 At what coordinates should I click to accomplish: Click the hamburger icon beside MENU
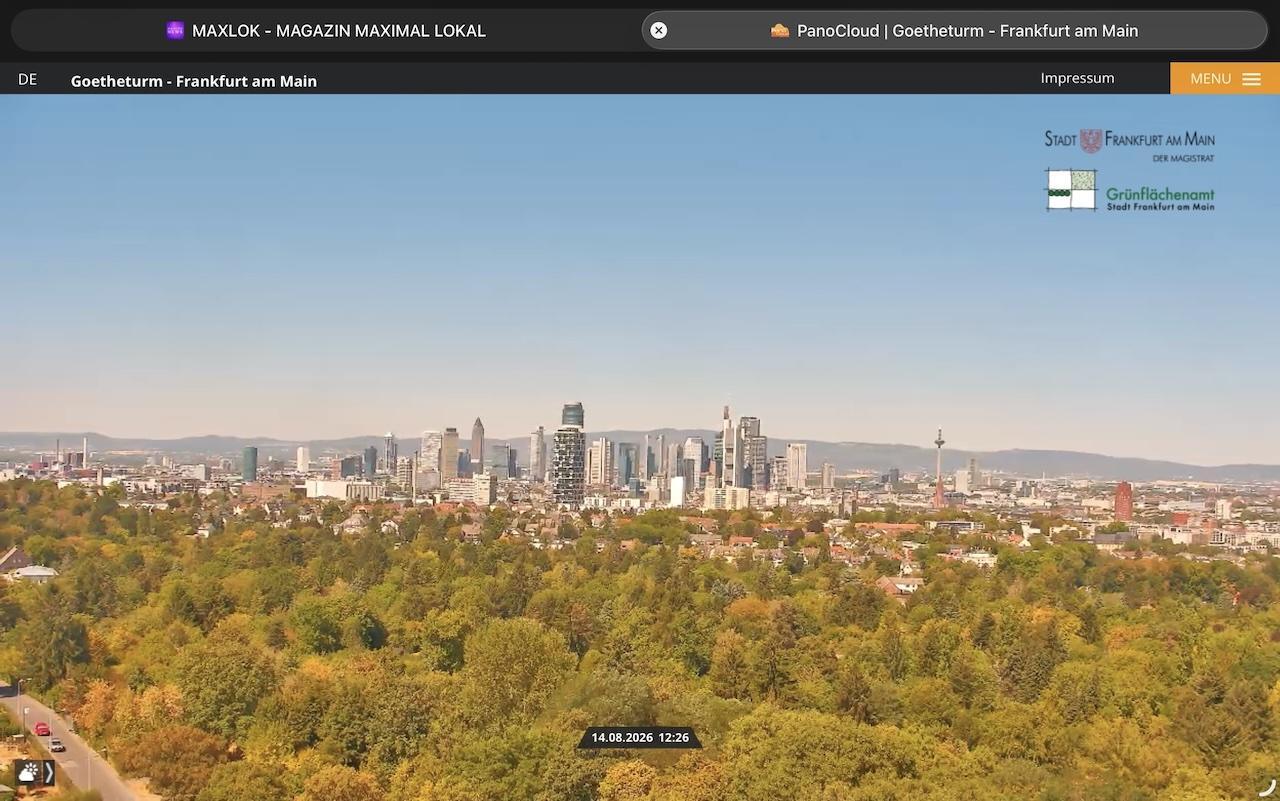coord(1251,79)
